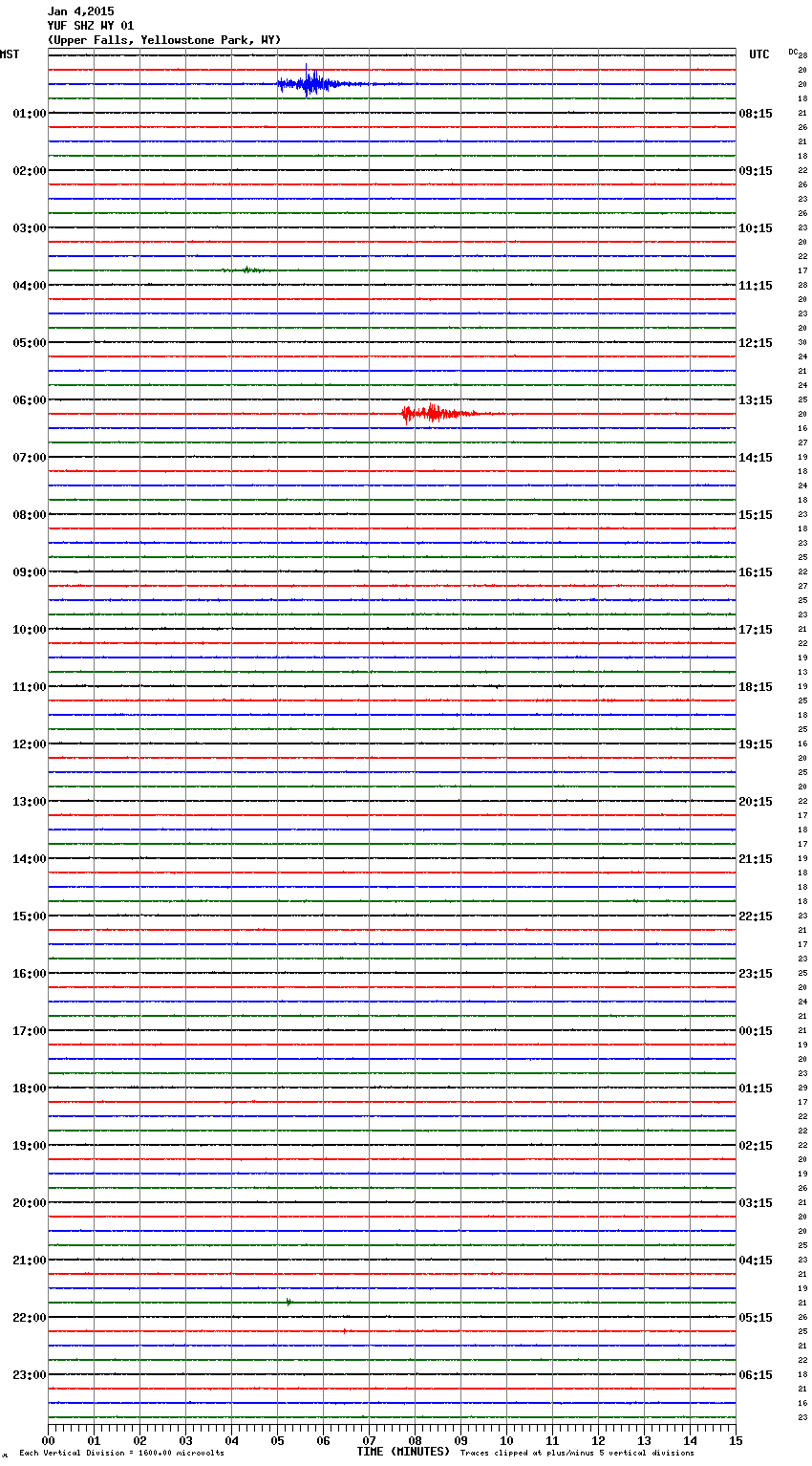Click the 16:15 UTC time label

(756, 572)
